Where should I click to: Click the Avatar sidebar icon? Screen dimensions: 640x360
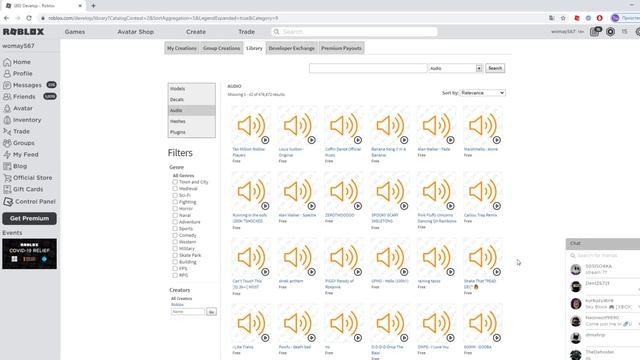point(7,109)
